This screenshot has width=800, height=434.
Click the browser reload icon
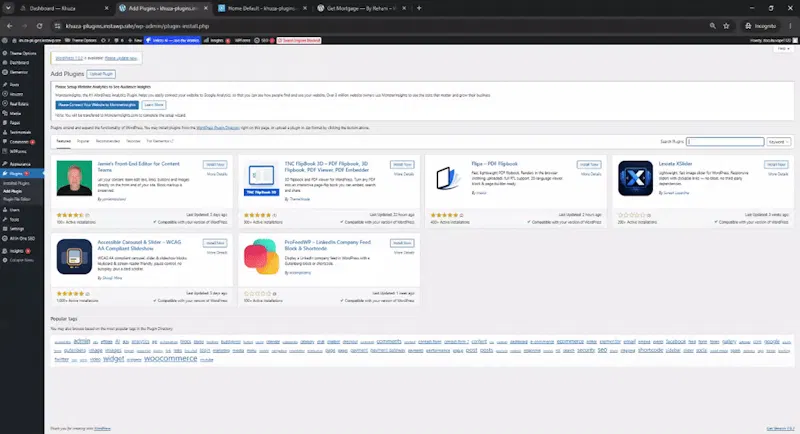[39, 26]
